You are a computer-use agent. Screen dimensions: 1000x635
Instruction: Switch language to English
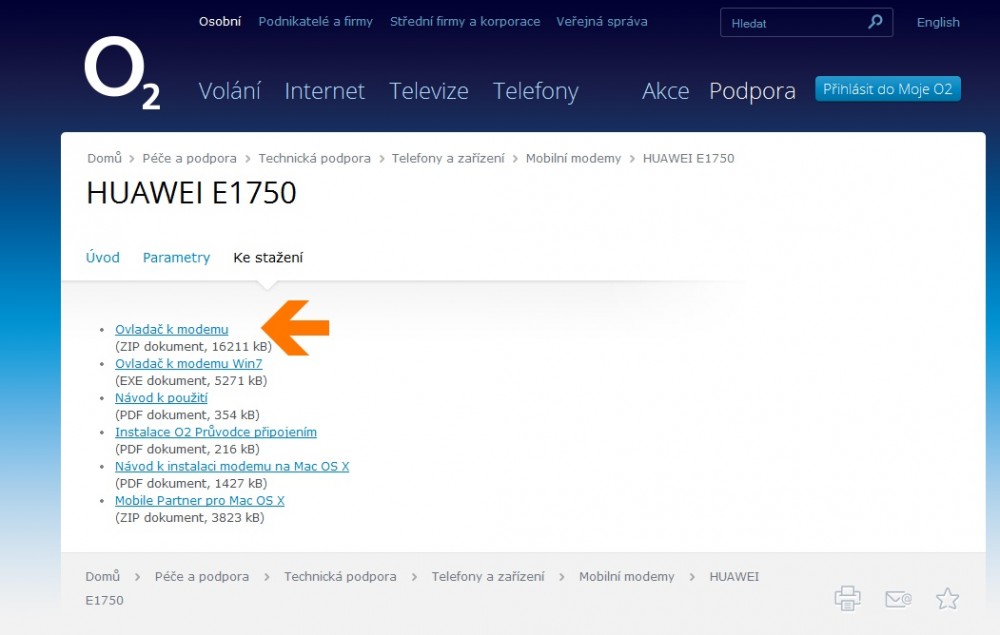tap(937, 22)
